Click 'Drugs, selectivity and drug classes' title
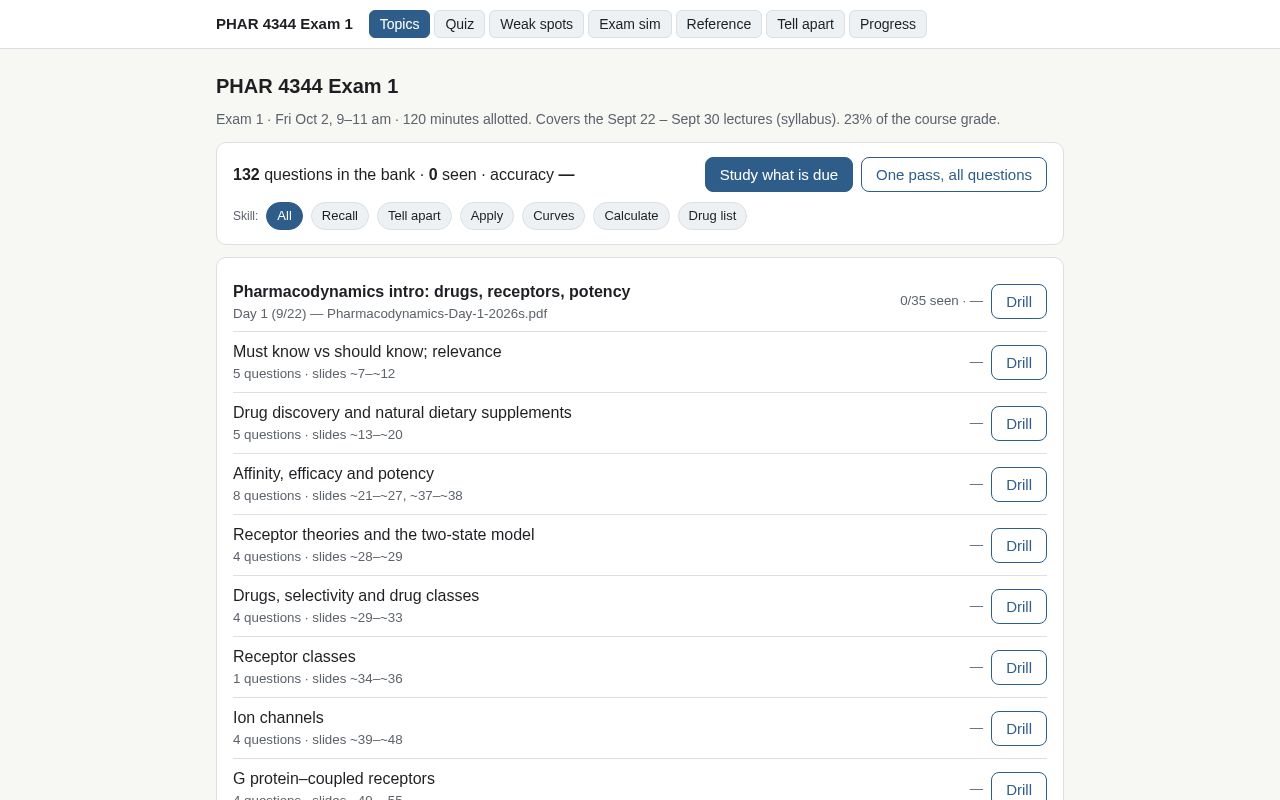Screen dimensions: 1280x800 [x=356, y=596]
